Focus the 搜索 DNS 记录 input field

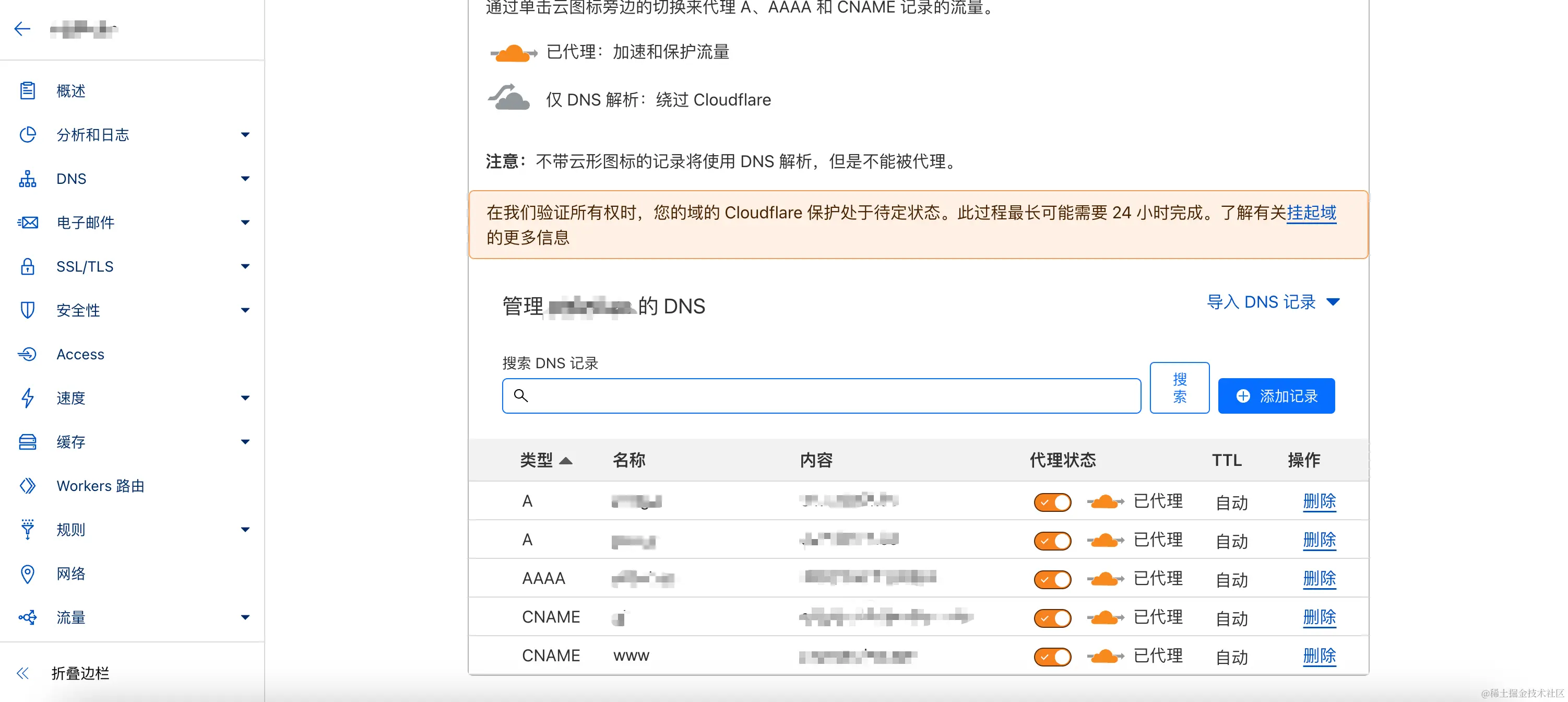821,396
